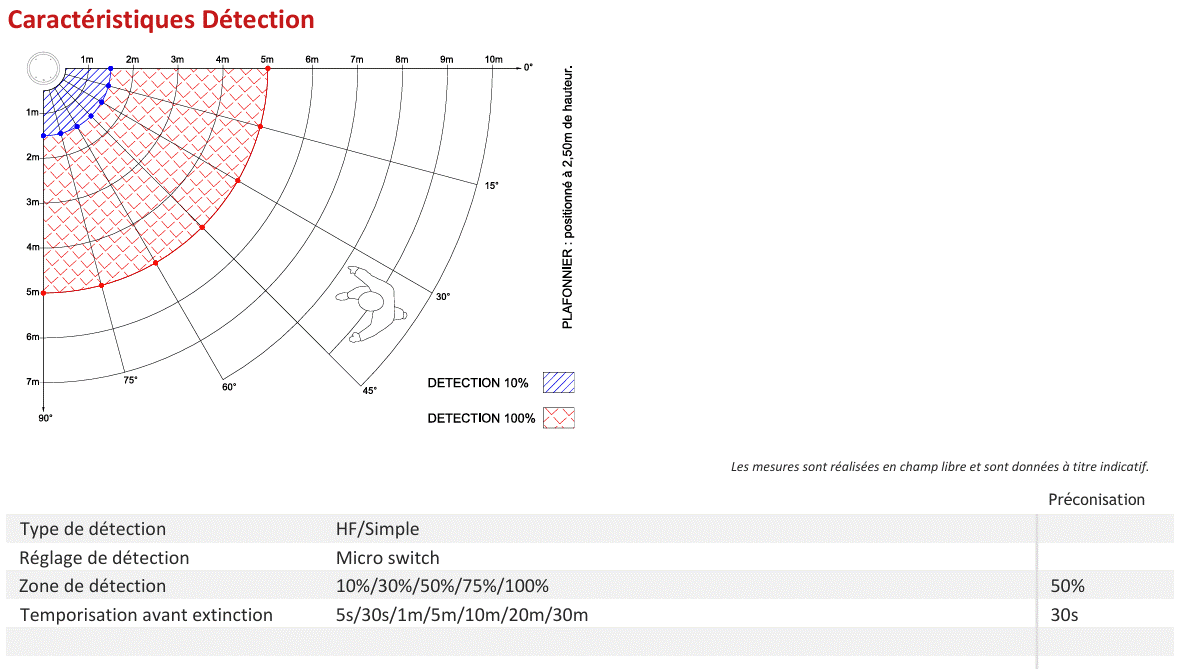Click the person figure in the diagram

tap(370, 304)
